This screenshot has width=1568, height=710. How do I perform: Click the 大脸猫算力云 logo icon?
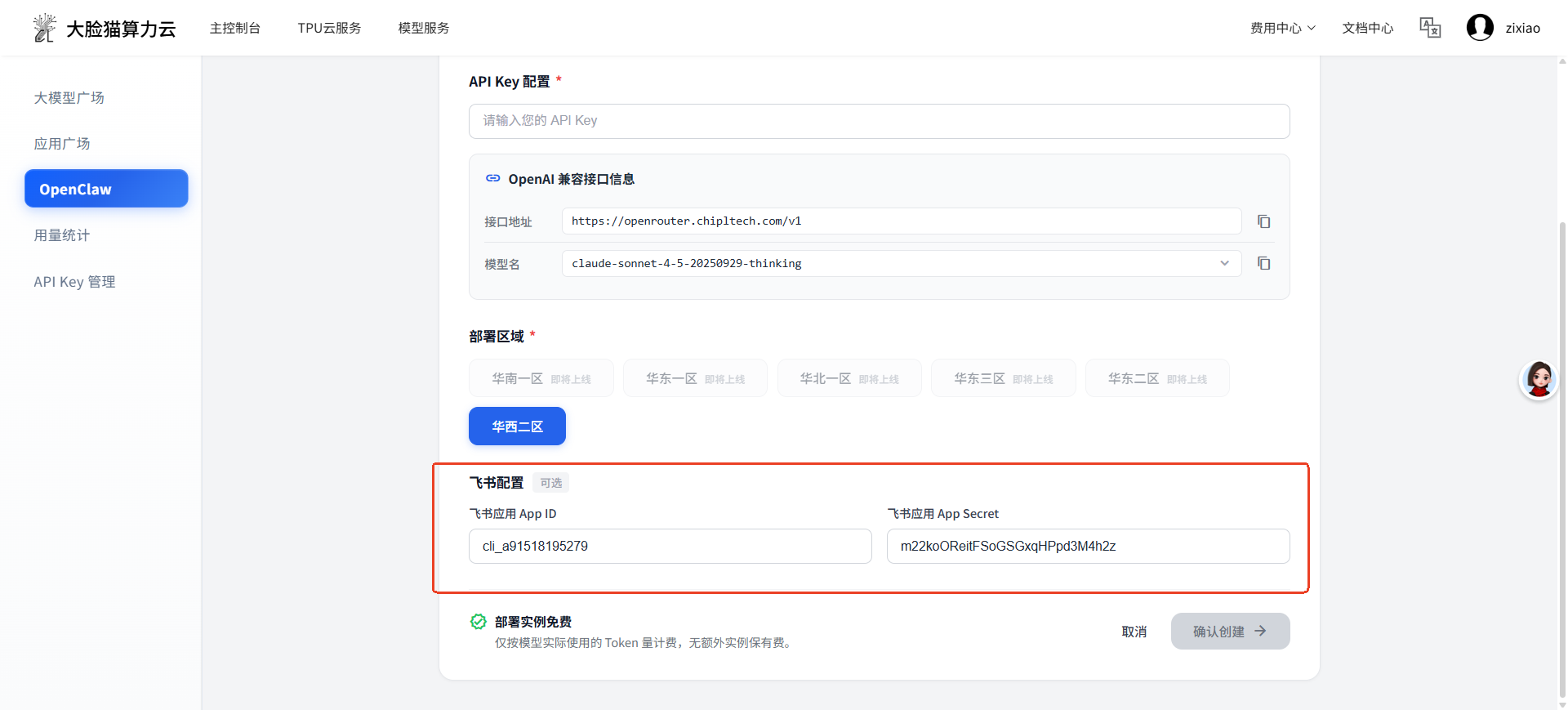[x=44, y=28]
